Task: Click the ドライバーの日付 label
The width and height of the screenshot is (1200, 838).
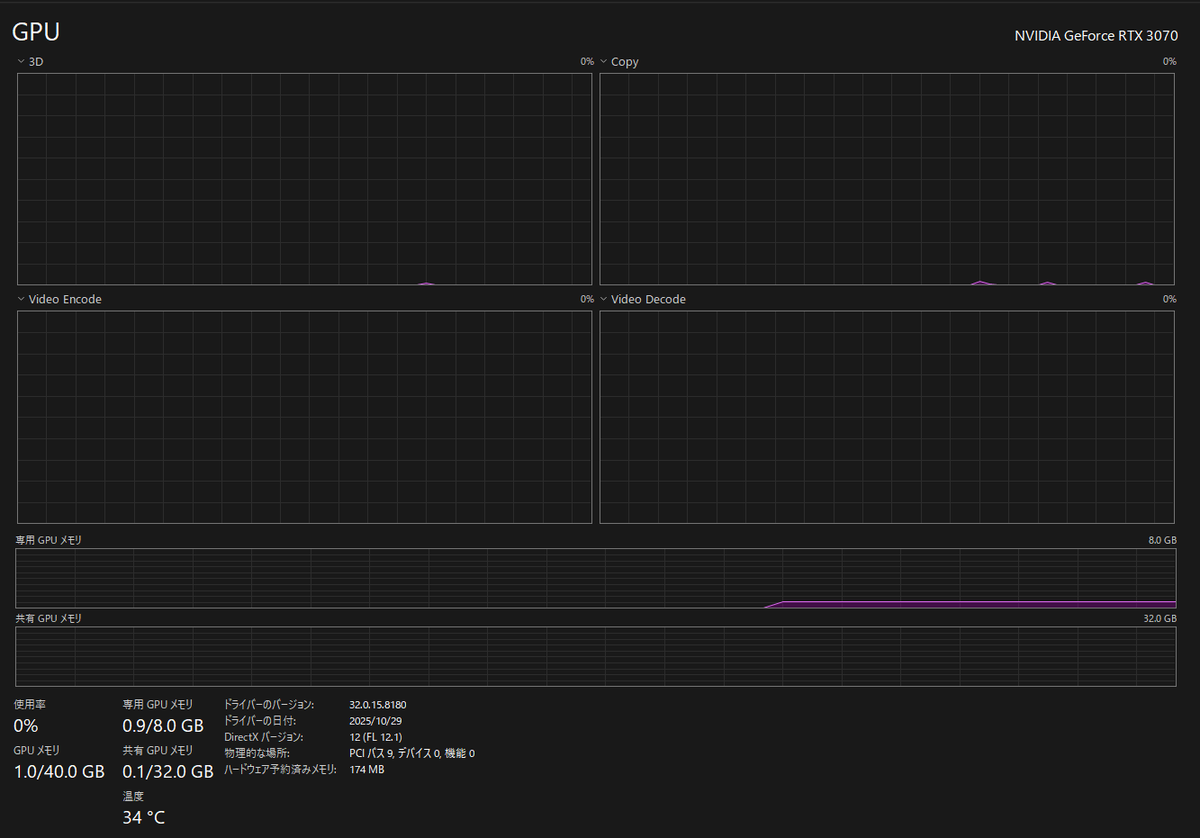Action: (260, 721)
